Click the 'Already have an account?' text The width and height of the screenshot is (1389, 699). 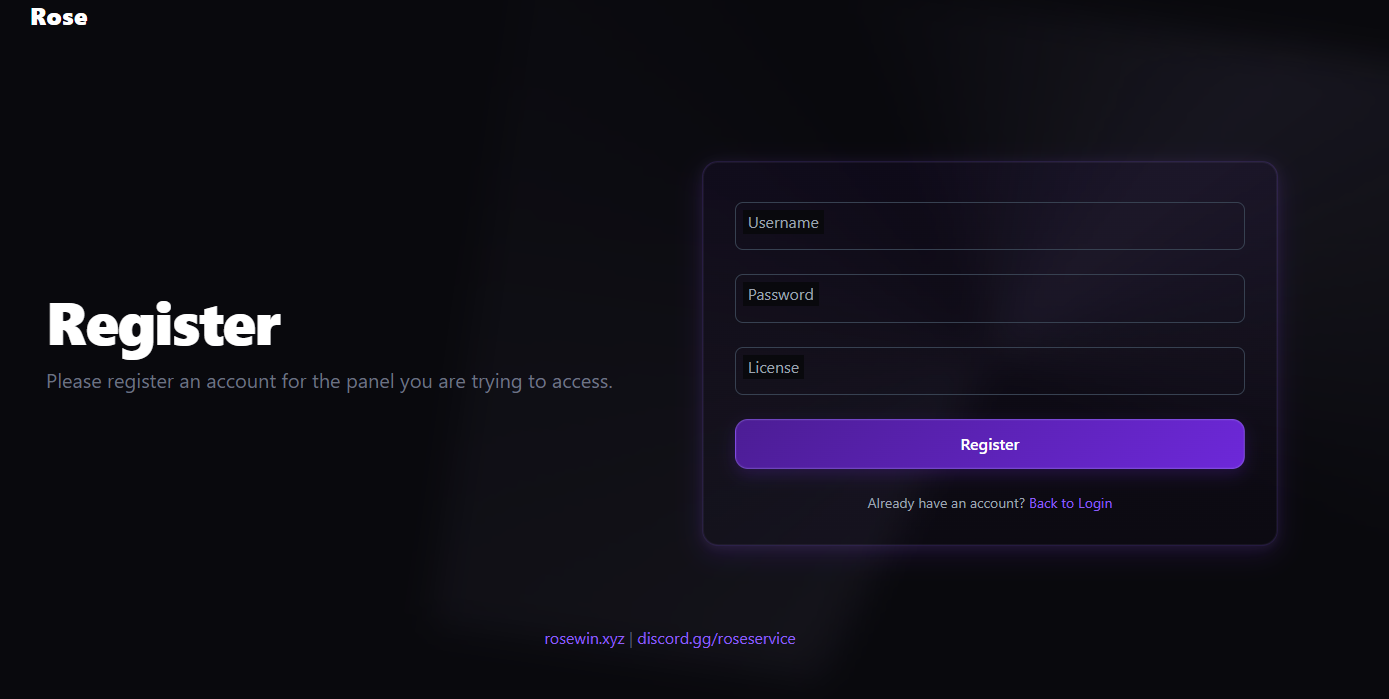click(946, 503)
